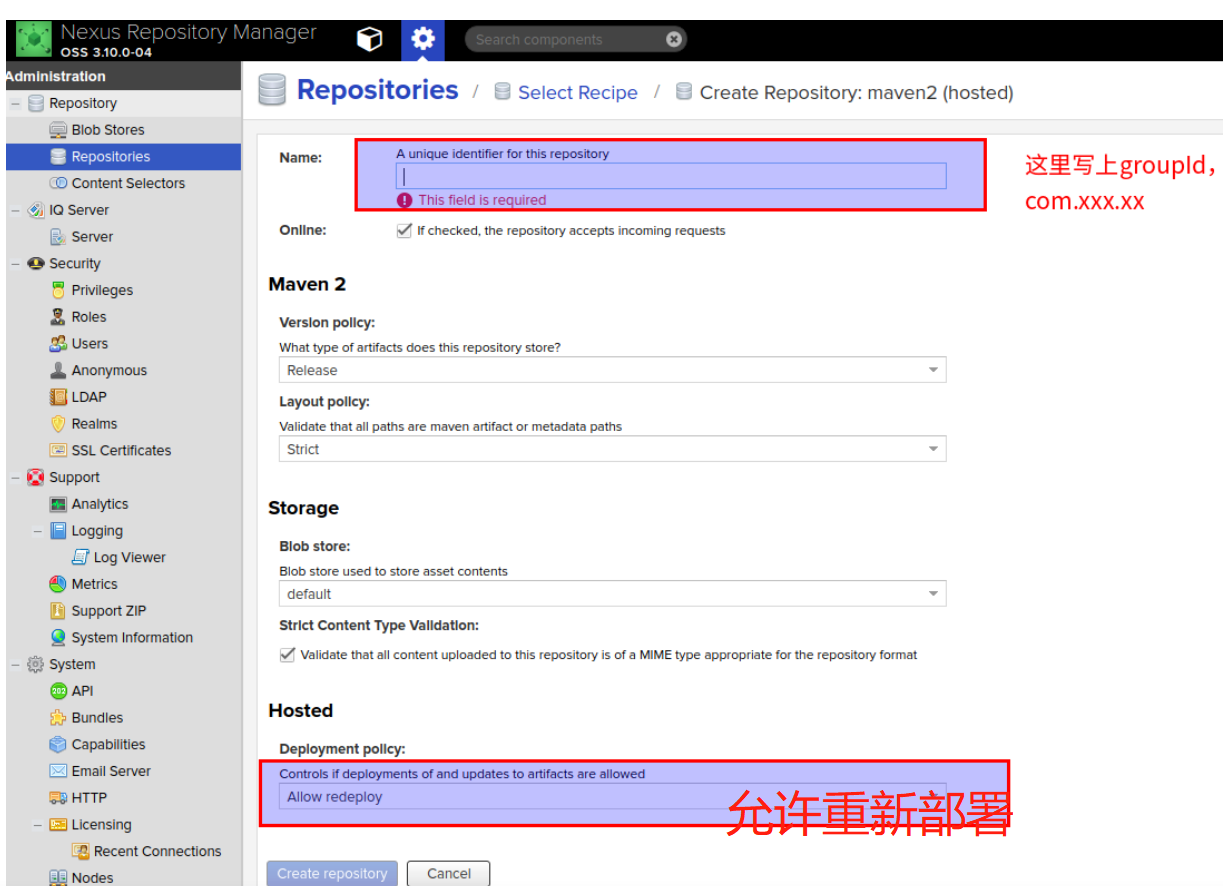Screen dimensions: 1223x886
Task: Collapse the Security tree section
Action: pos(15,264)
